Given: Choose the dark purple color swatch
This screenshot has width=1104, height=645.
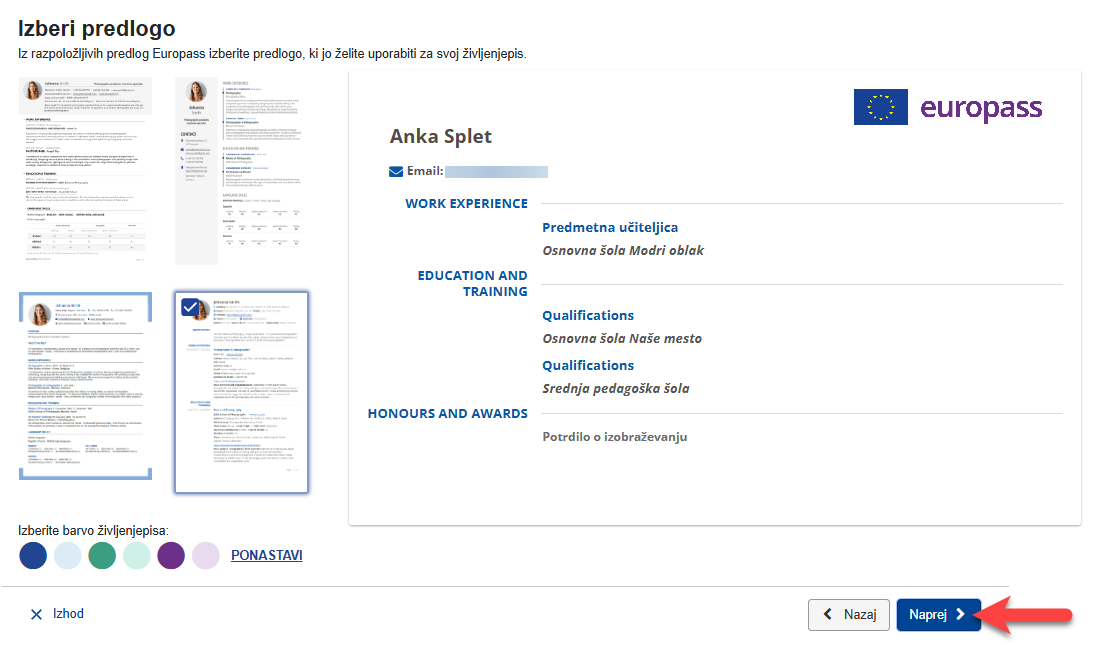Looking at the screenshot, I should click(171, 556).
